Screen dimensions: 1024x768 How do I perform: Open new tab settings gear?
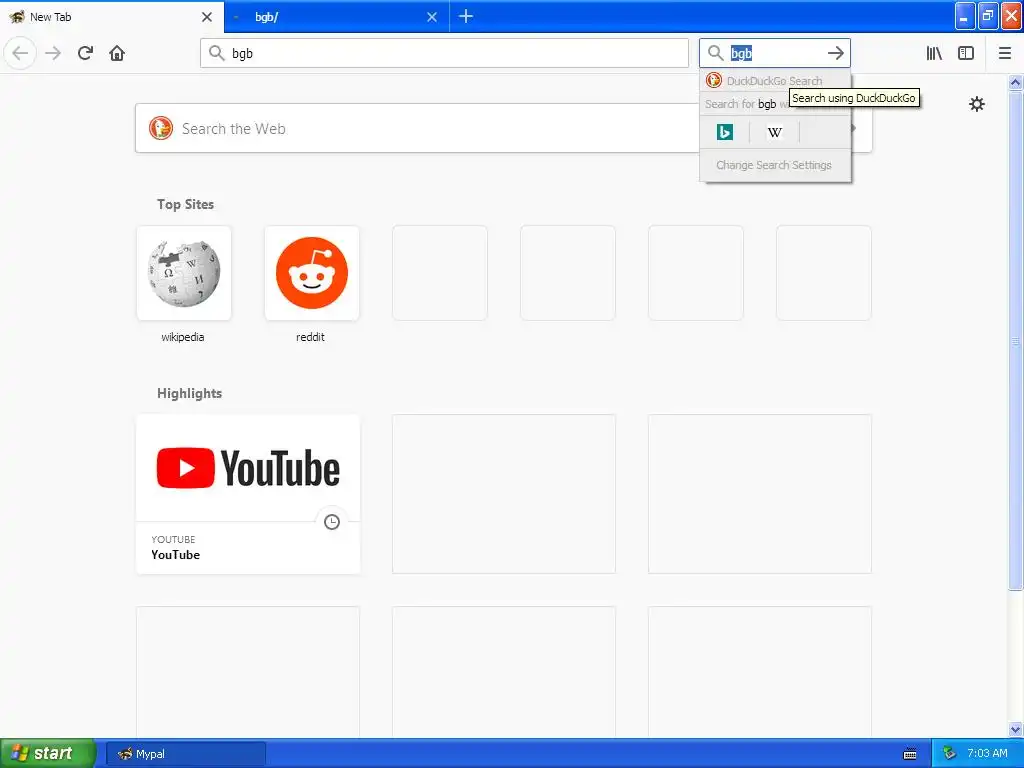coord(976,104)
